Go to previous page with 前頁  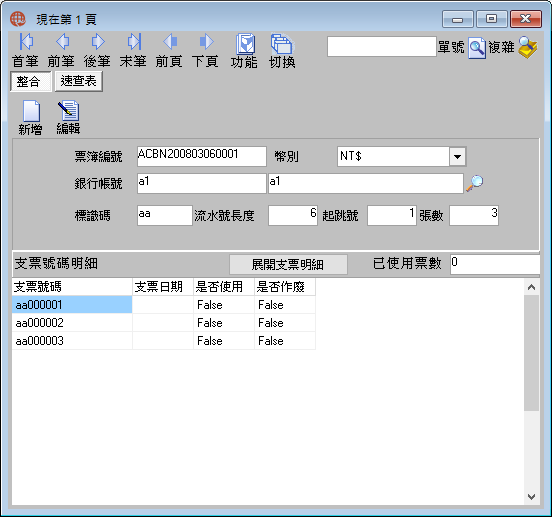170,42
